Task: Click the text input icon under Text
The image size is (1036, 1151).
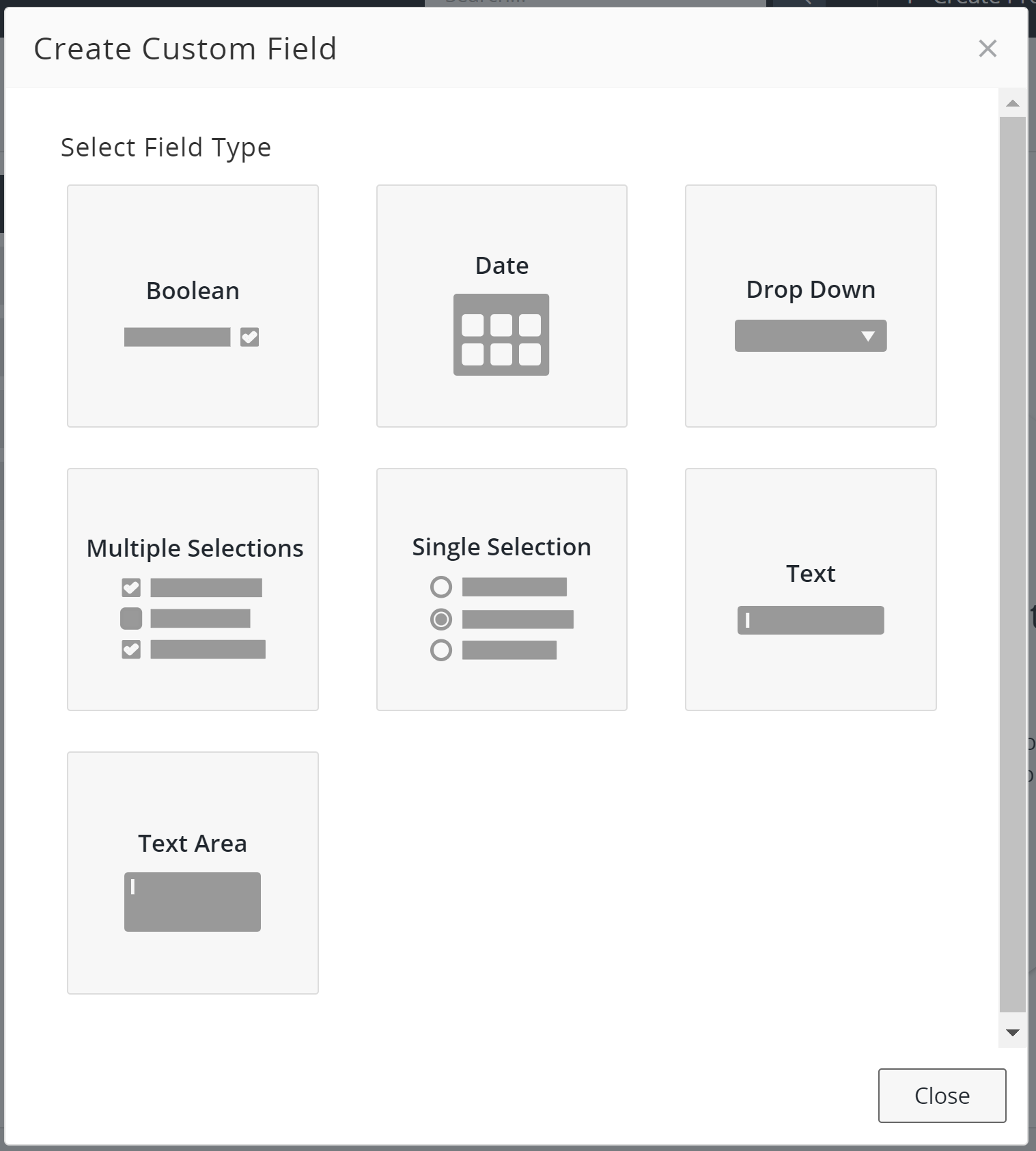Action: click(811, 620)
